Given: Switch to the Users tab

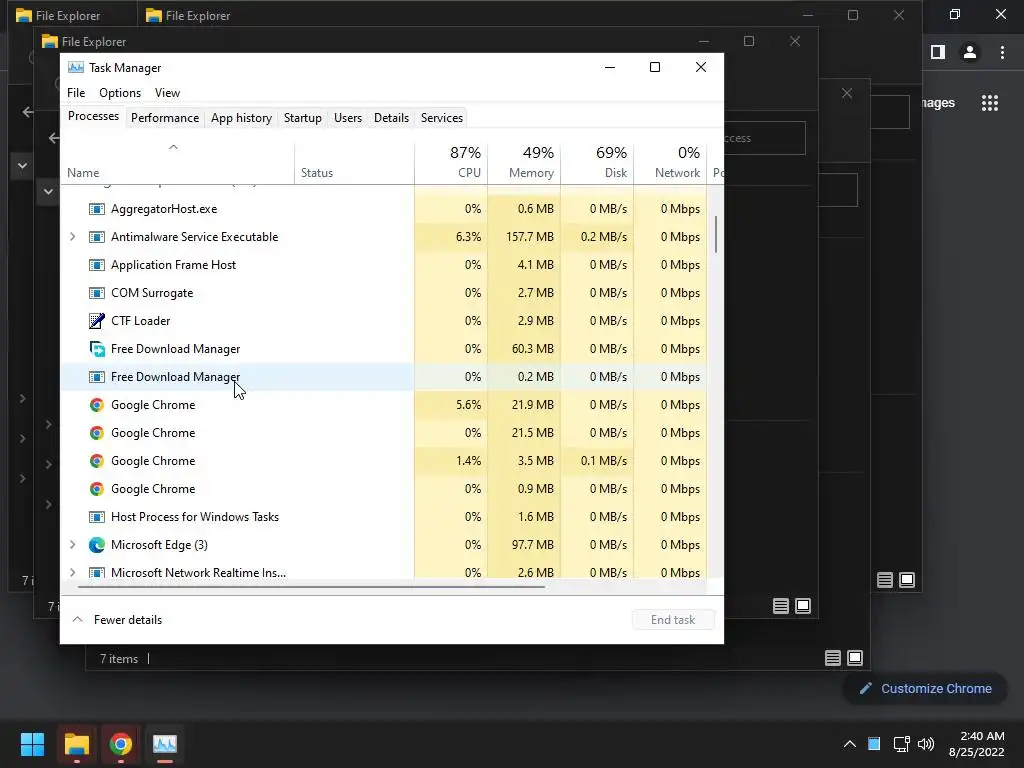Looking at the screenshot, I should tap(347, 118).
